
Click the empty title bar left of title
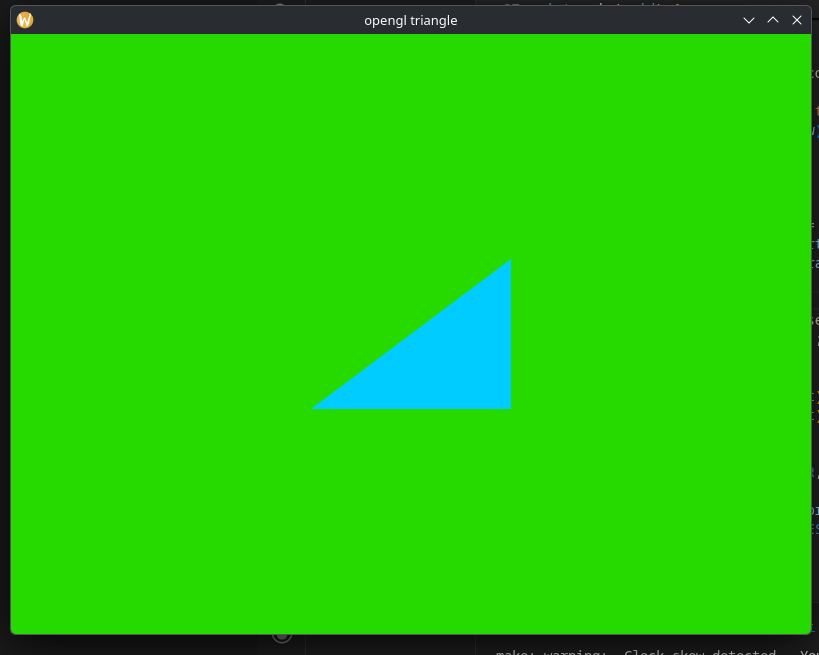click(200, 20)
